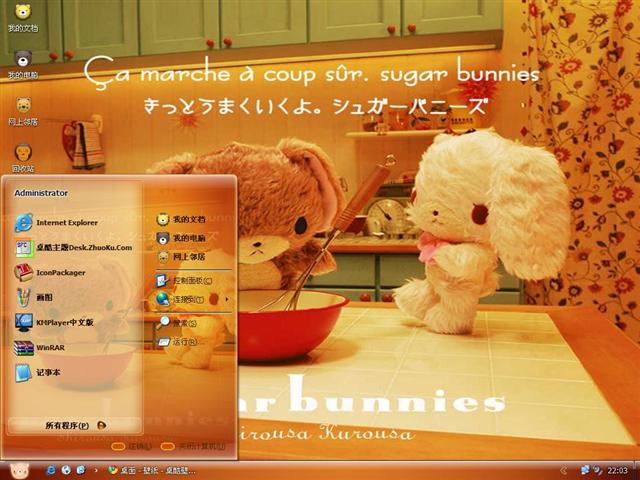Expand 所有程序 all programs arrow
Screen dimensions: 640x480
pyautogui.click(x=101, y=425)
